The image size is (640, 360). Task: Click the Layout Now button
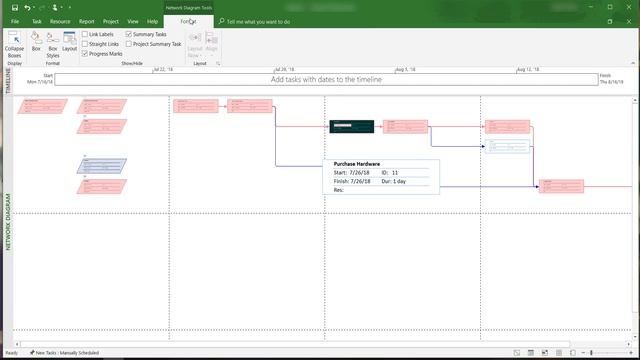coord(195,44)
